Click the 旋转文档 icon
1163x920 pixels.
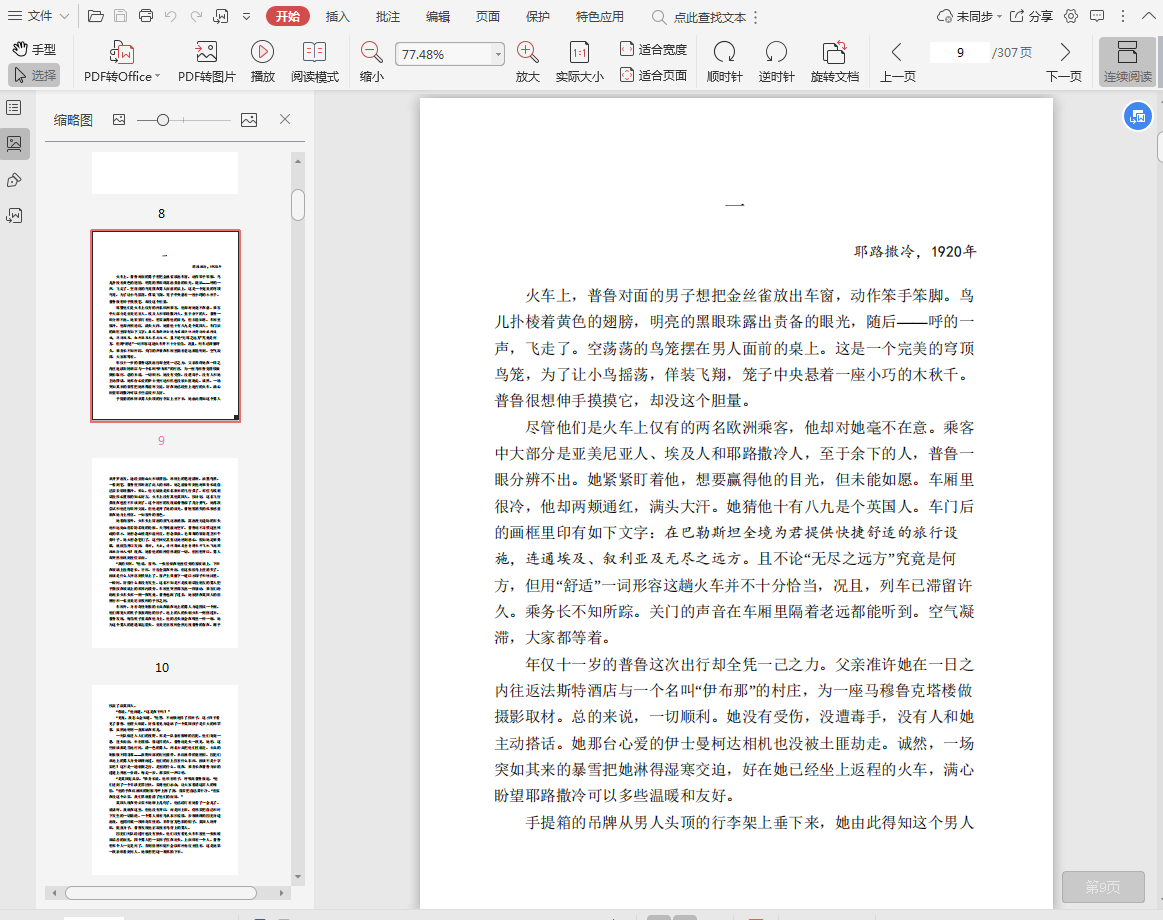(834, 52)
